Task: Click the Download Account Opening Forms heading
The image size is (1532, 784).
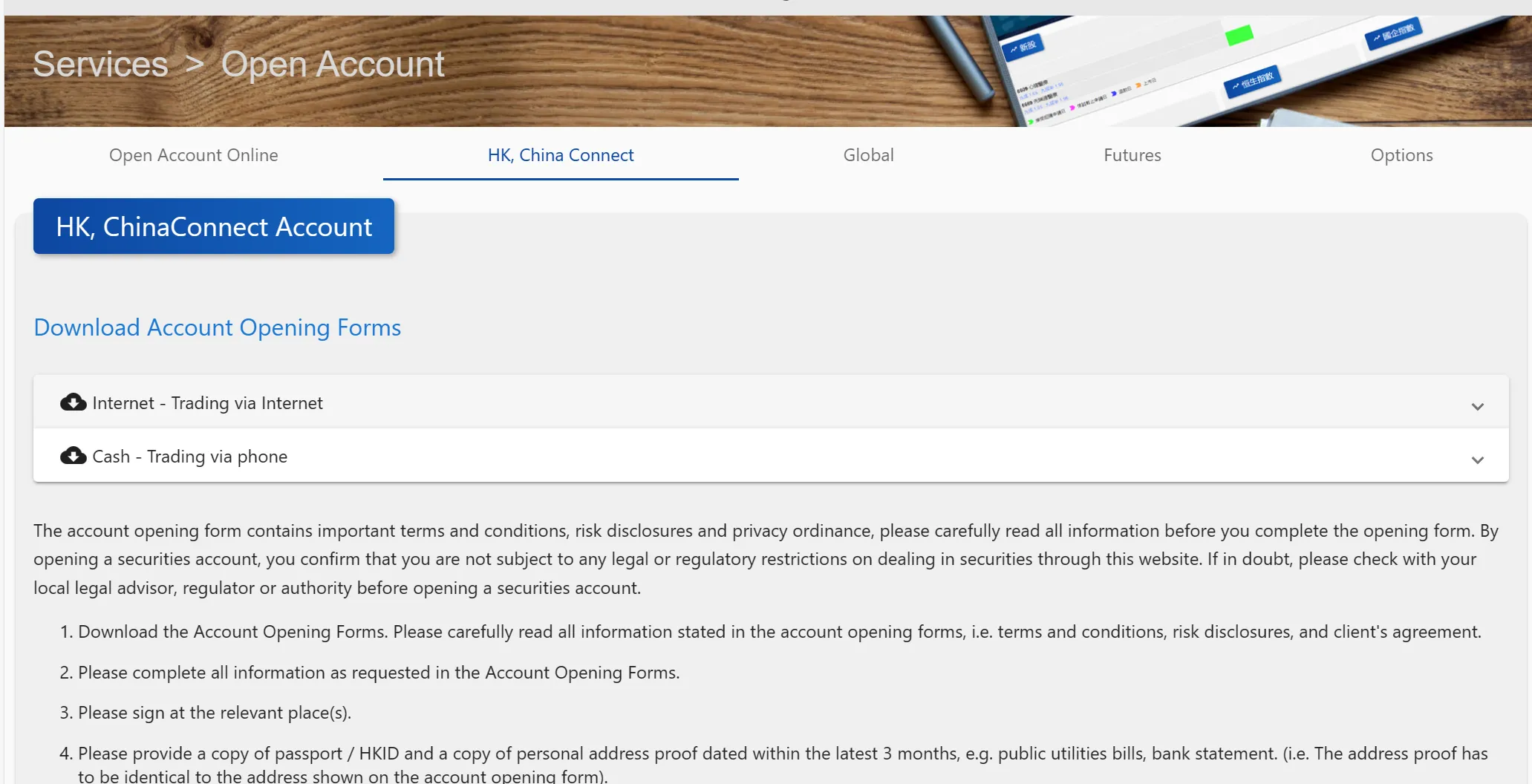Action: 218,327
